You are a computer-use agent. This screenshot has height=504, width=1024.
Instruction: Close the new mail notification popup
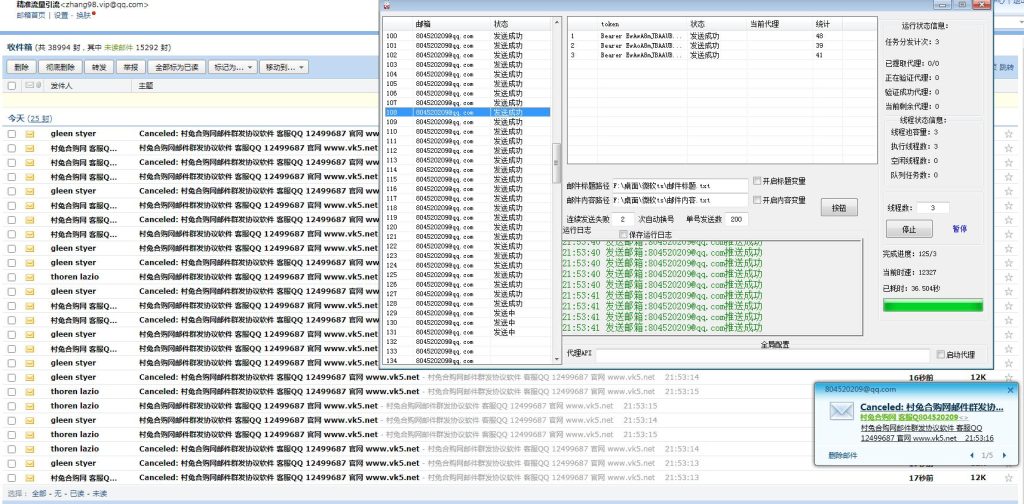pyautogui.click(x=1010, y=389)
